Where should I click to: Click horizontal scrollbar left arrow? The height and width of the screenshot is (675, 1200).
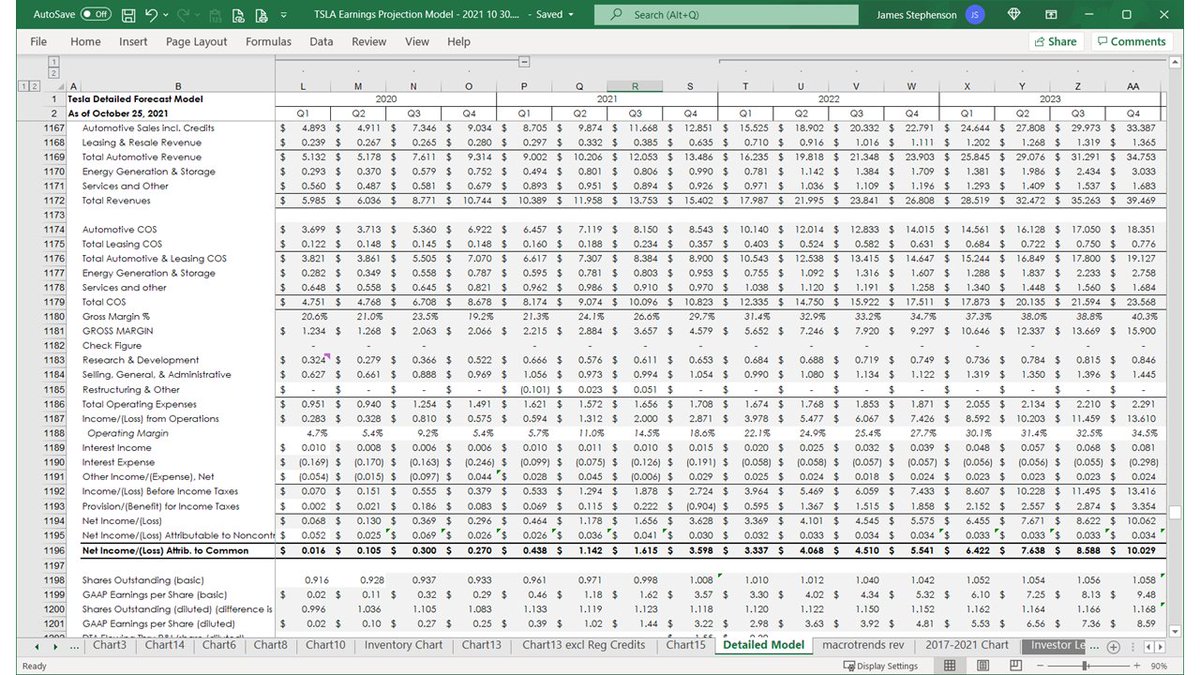click(x=1147, y=647)
